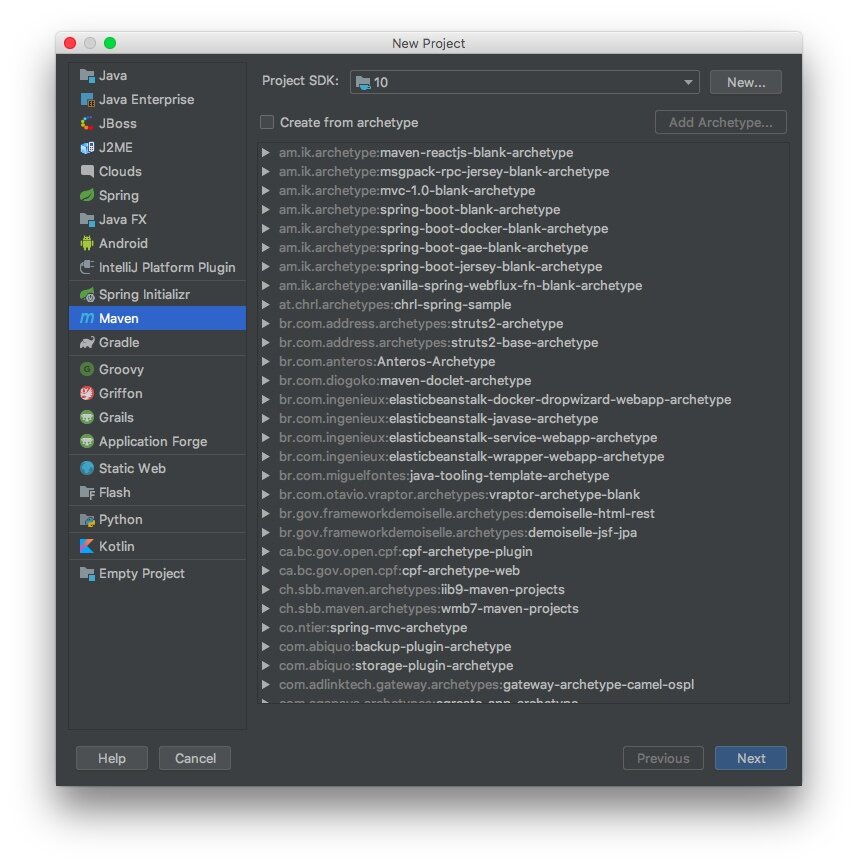Image resolution: width=858 pixels, height=866 pixels.
Task: Click the Next button
Action: pyautogui.click(x=750, y=758)
